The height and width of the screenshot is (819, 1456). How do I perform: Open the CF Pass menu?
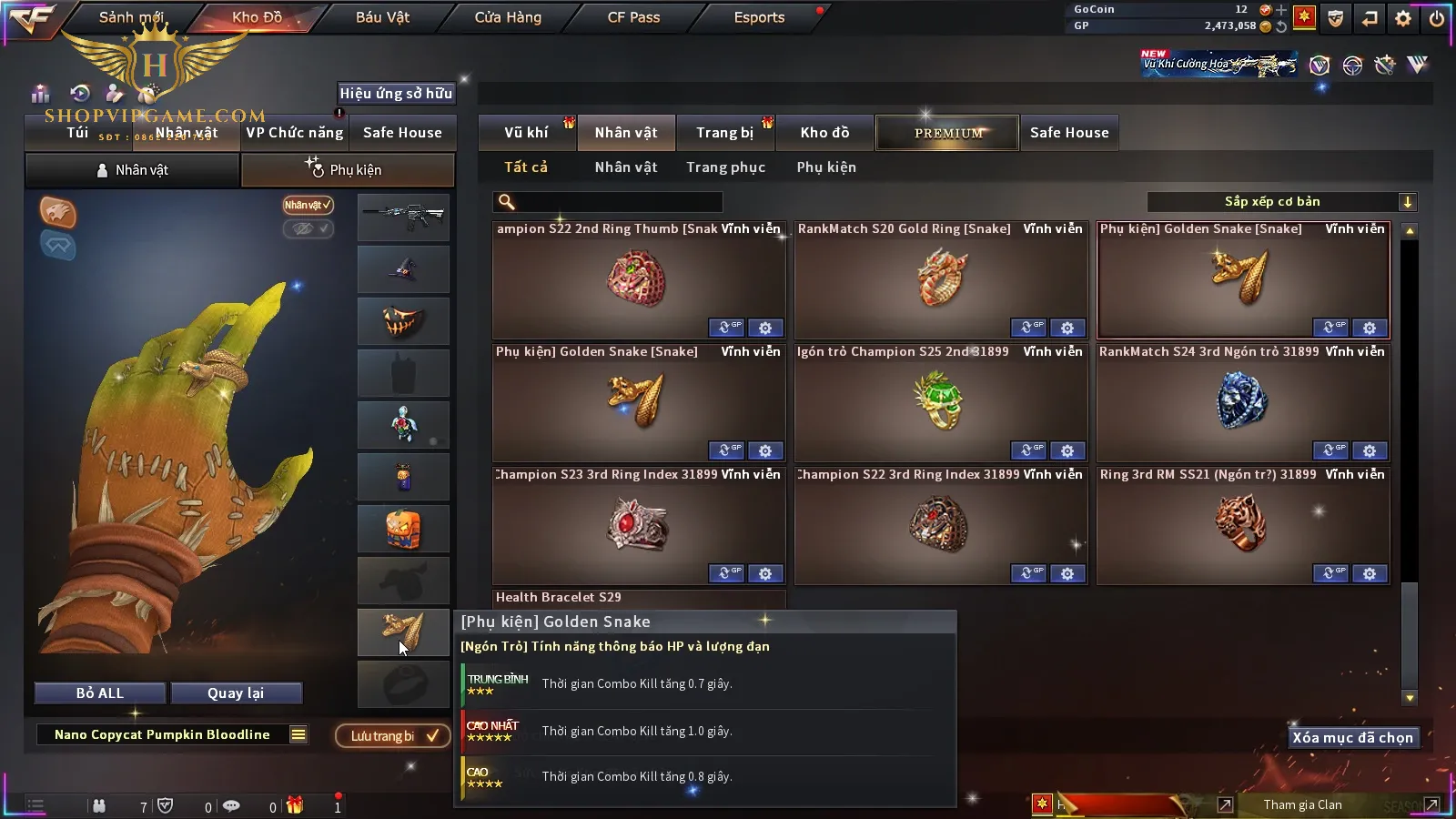tap(633, 17)
